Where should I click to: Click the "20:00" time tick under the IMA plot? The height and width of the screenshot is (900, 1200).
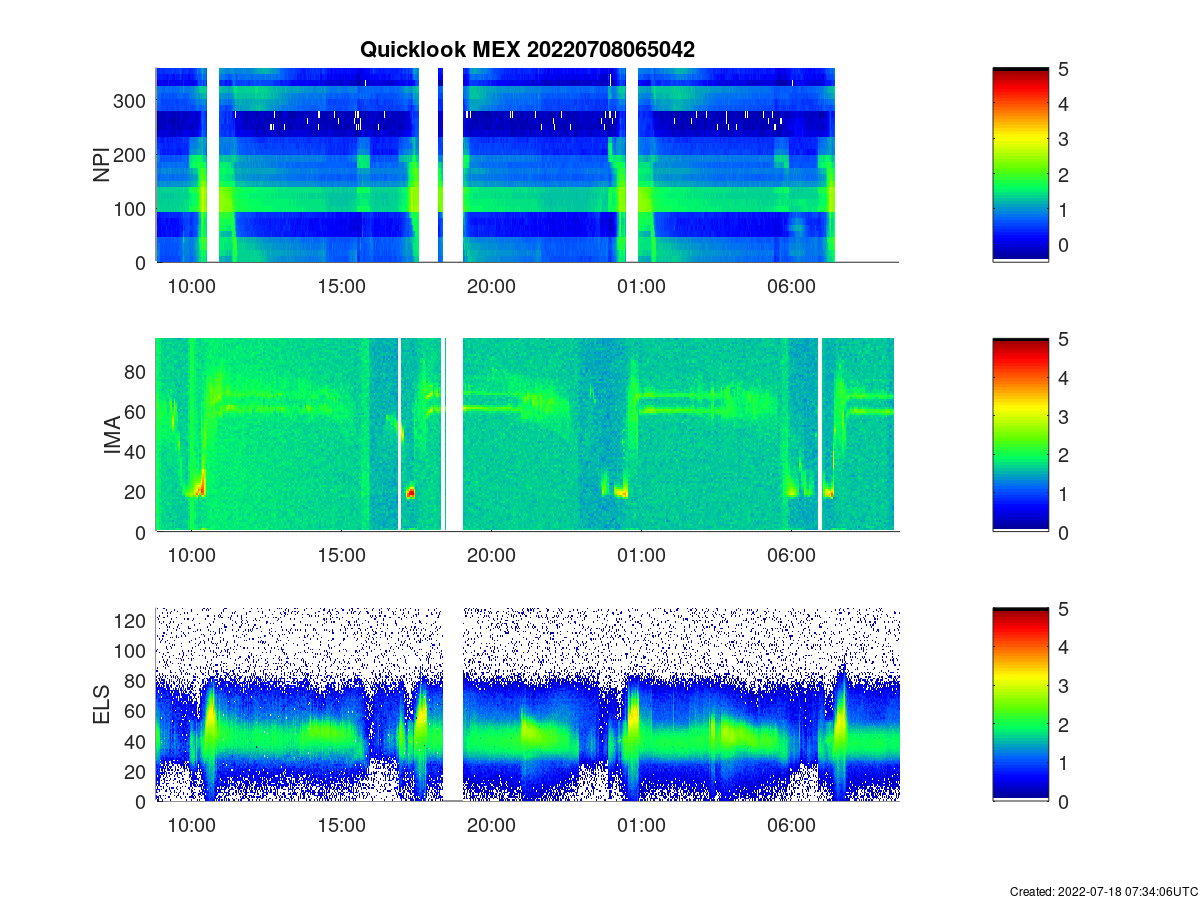pos(491,556)
